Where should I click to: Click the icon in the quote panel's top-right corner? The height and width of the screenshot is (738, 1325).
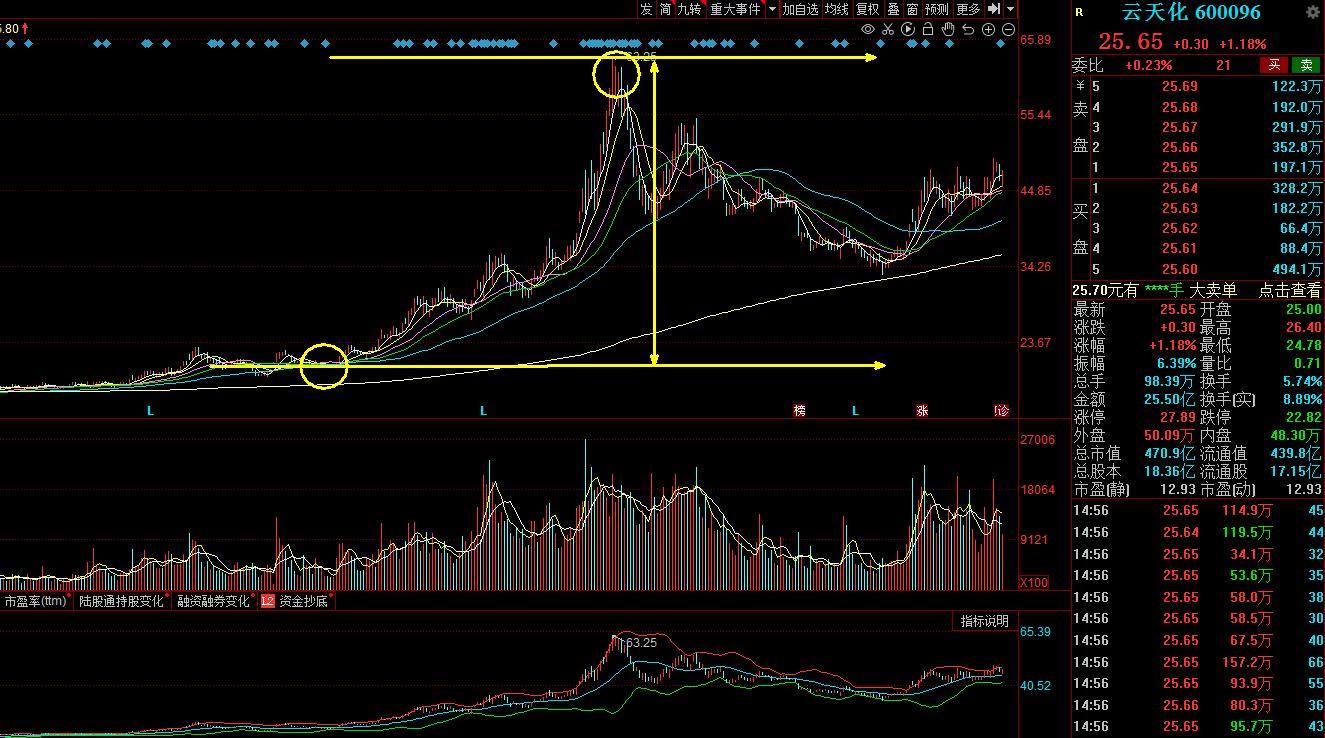[x=1313, y=13]
